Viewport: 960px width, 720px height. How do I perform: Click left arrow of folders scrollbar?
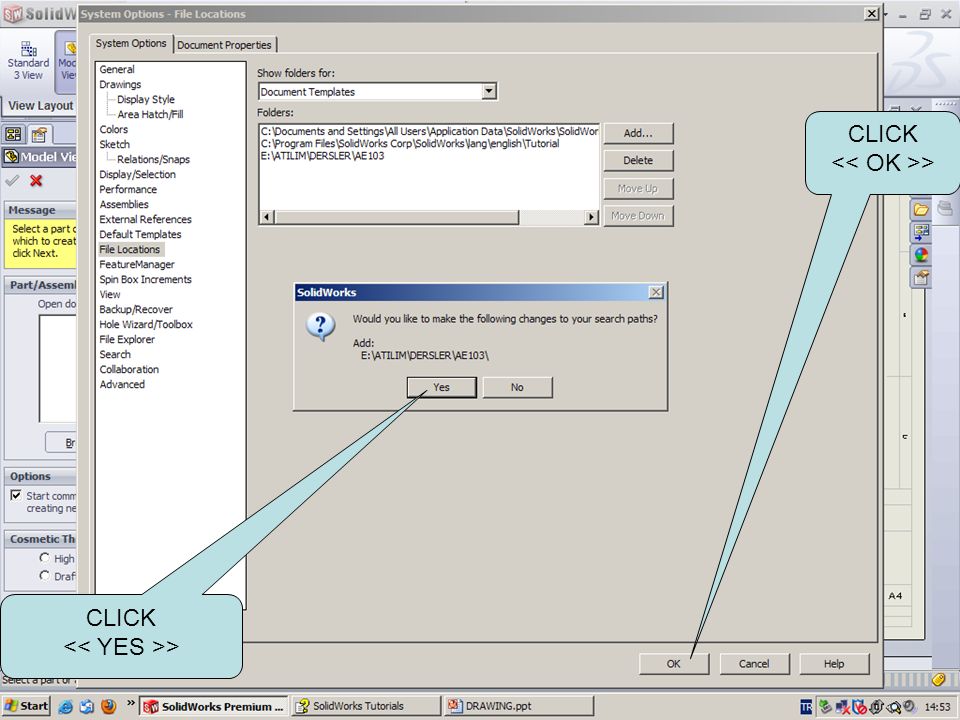pos(266,217)
